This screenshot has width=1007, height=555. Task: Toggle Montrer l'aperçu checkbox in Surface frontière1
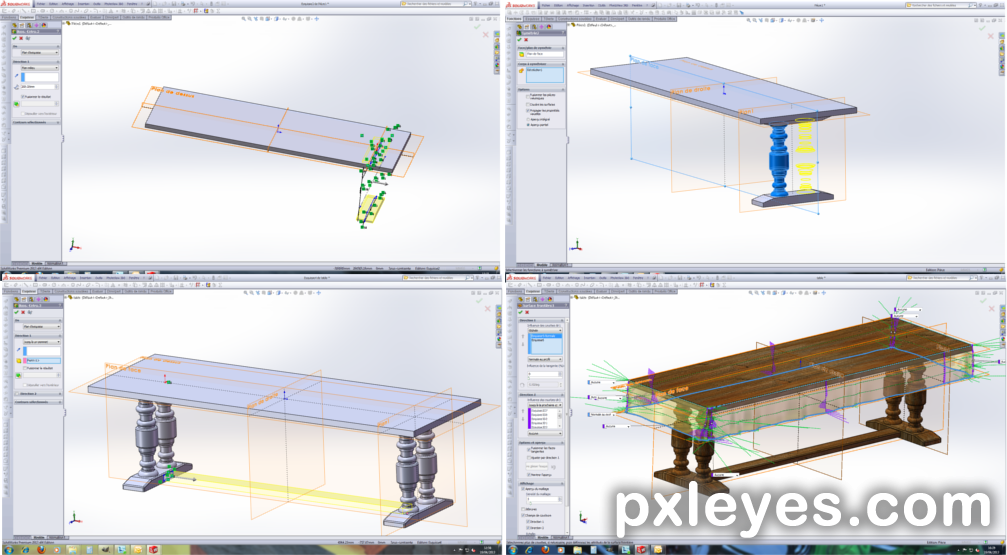[529, 475]
